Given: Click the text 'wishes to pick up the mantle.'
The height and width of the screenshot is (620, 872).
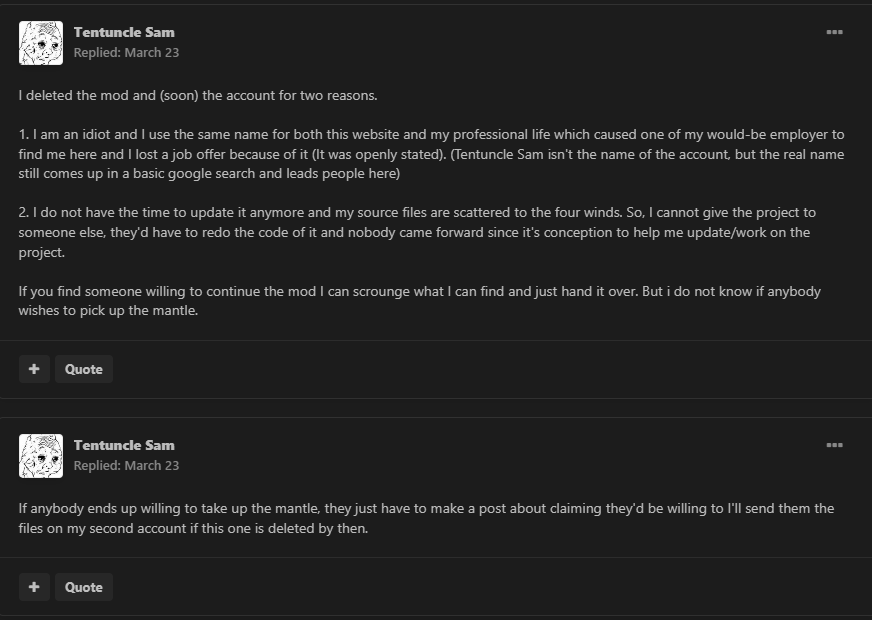Looking at the screenshot, I should pos(108,310).
